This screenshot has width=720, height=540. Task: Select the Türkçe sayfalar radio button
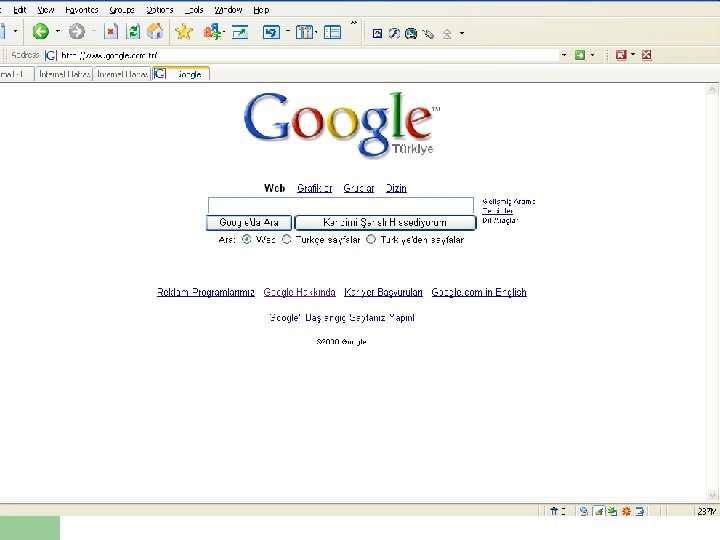click(x=287, y=239)
